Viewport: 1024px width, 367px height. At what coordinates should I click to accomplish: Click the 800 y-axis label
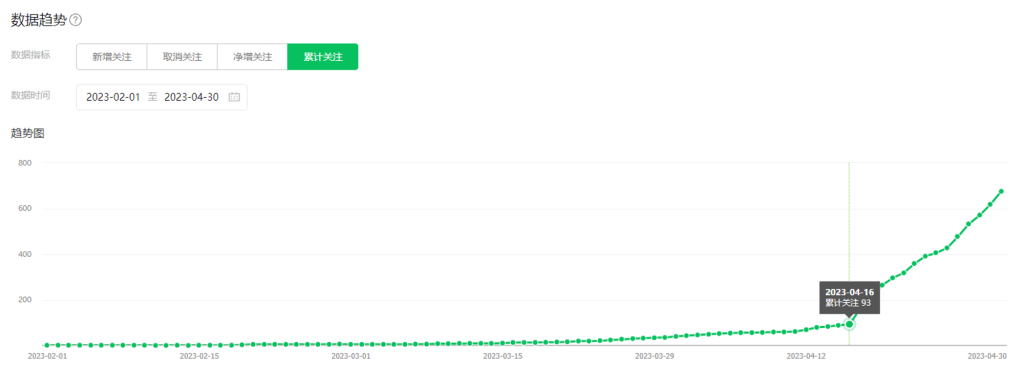pyautogui.click(x=27, y=163)
